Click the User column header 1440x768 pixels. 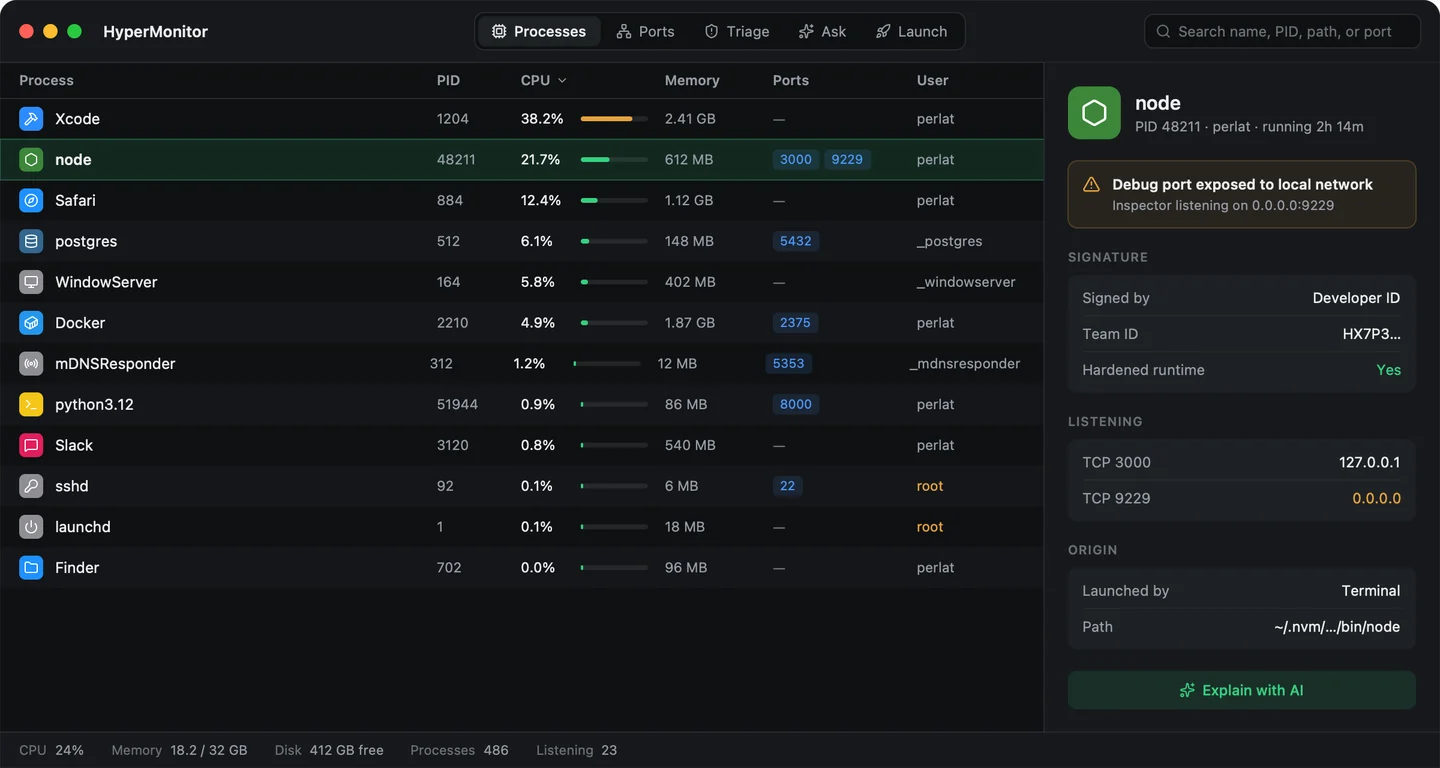[933, 81]
